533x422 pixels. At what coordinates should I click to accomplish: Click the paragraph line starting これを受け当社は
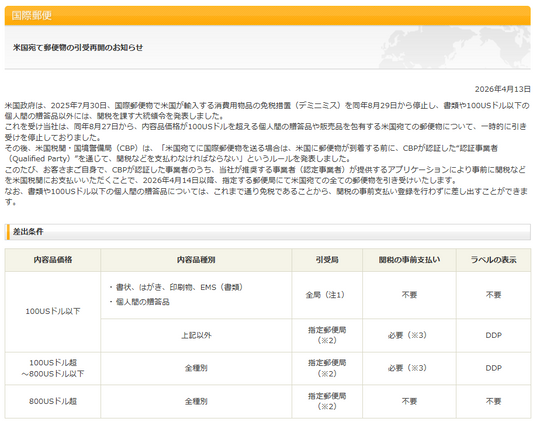[265, 127]
